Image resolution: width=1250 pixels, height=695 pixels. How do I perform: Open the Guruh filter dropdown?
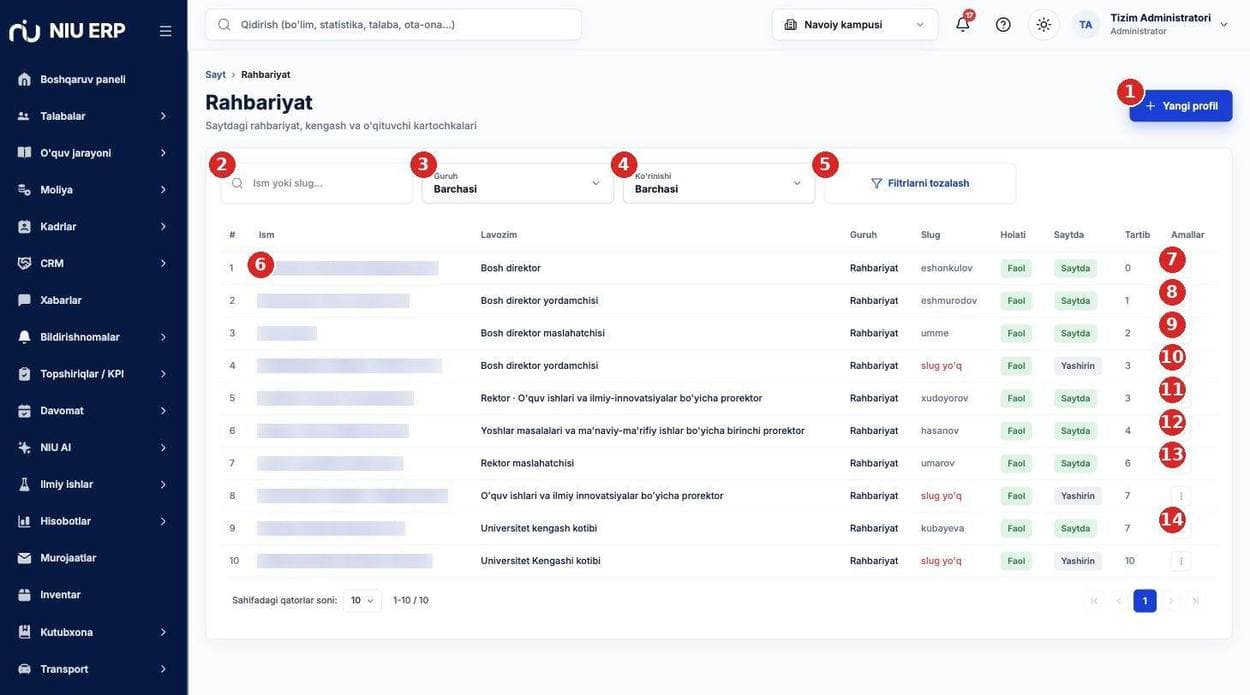tap(518, 183)
